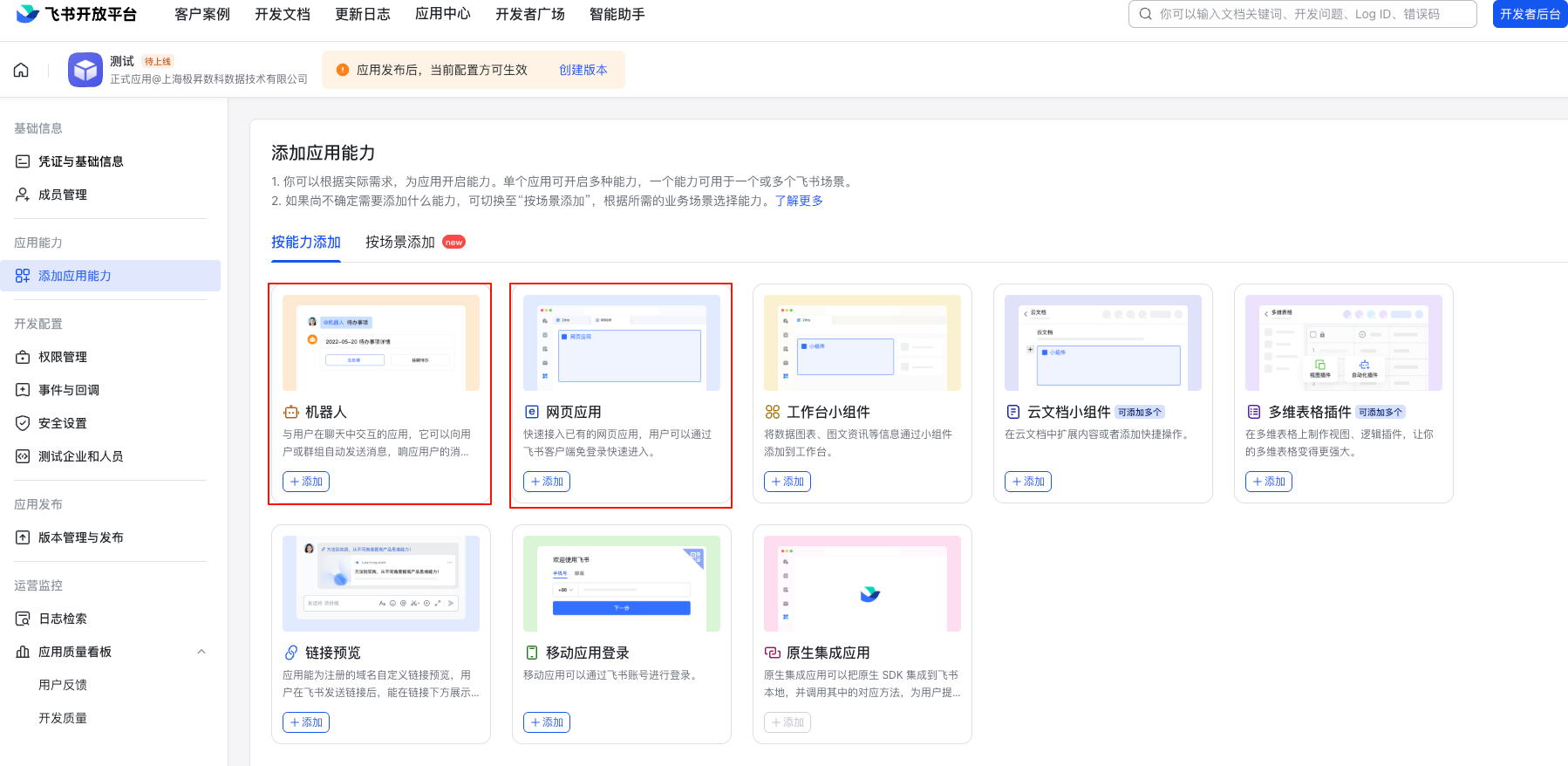Click the 安全设置 shield icon
Viewport: 1568px width, 766px height.
click(x=23, y=423)
